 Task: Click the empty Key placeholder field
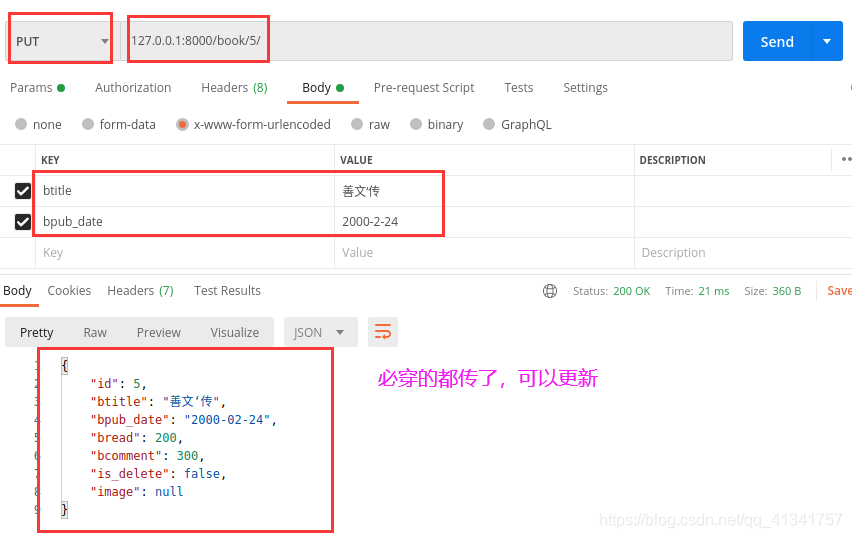tap(185, 253)
